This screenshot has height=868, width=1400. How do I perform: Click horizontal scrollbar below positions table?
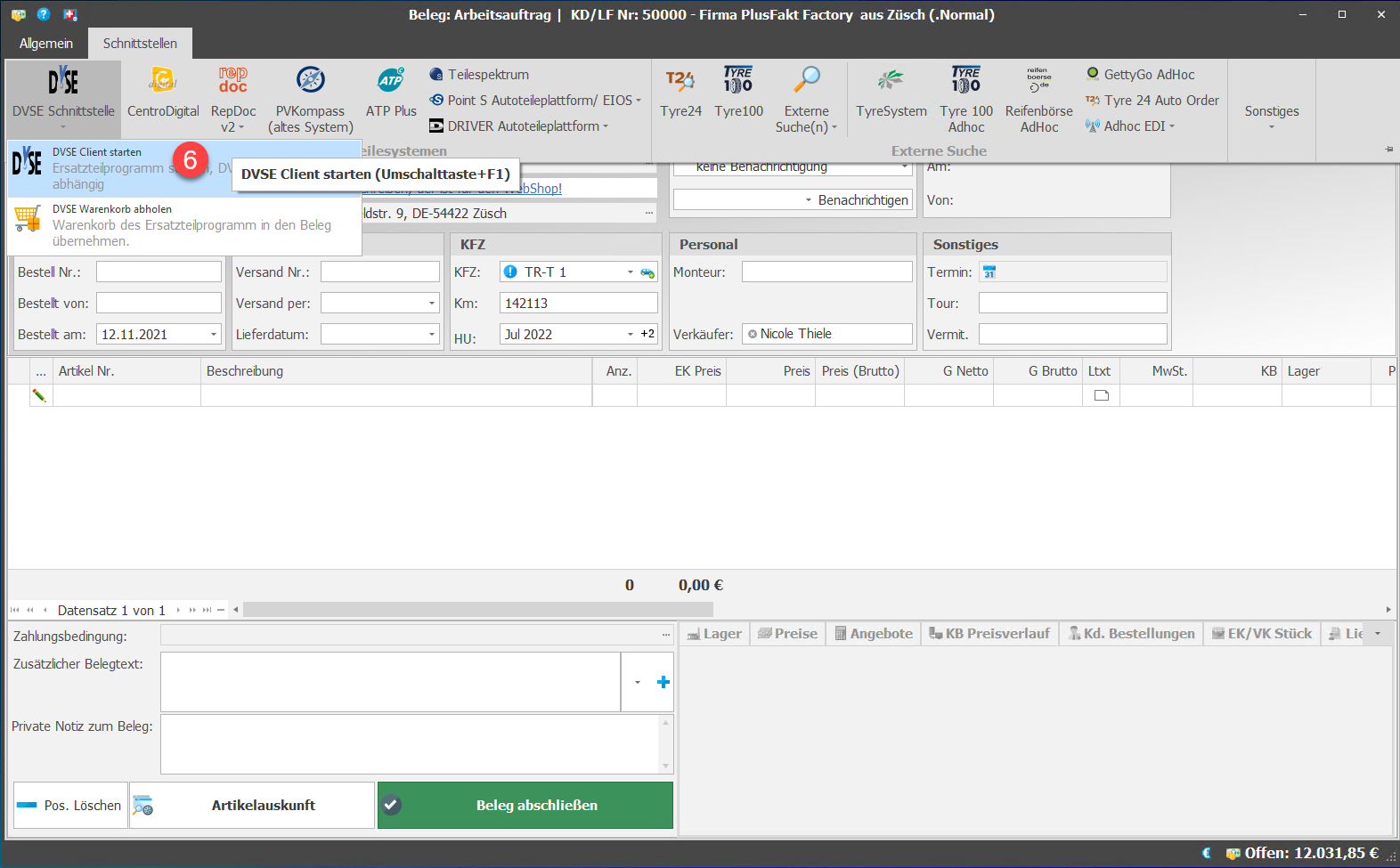(478, 610)
